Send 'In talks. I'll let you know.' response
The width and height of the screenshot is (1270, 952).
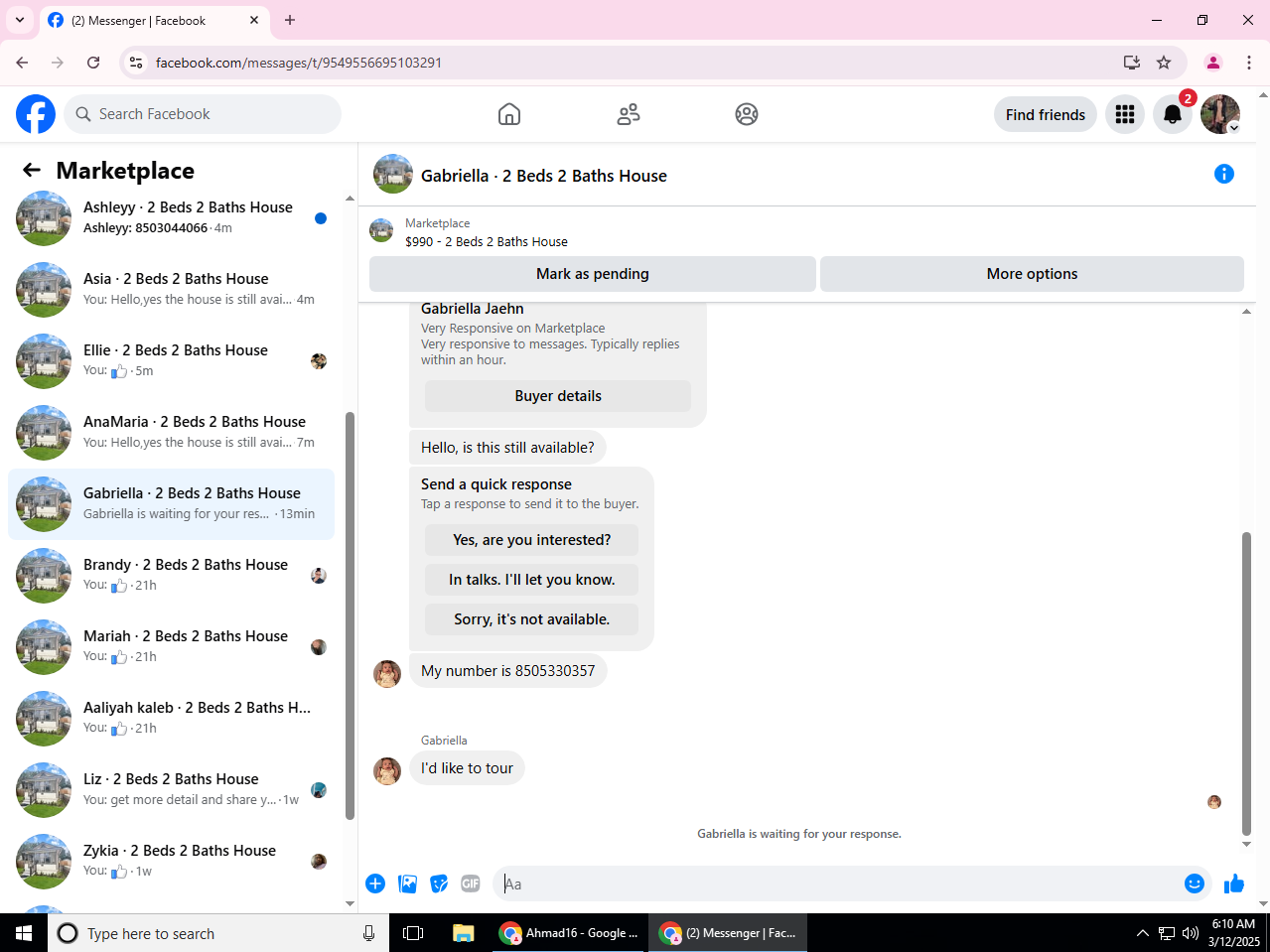click(532, 580)
